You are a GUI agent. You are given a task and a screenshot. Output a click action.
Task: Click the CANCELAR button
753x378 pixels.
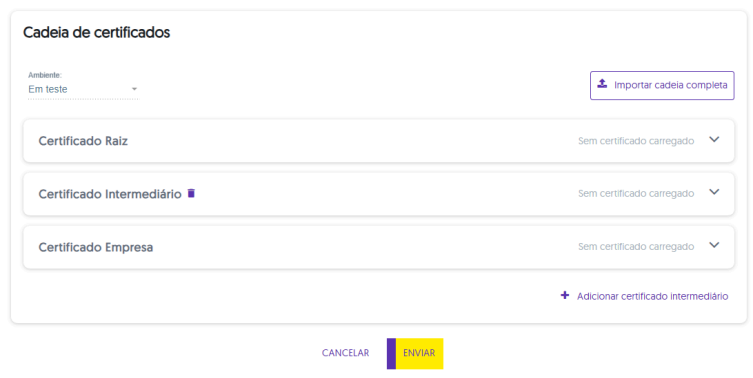(x=345, y=353)
